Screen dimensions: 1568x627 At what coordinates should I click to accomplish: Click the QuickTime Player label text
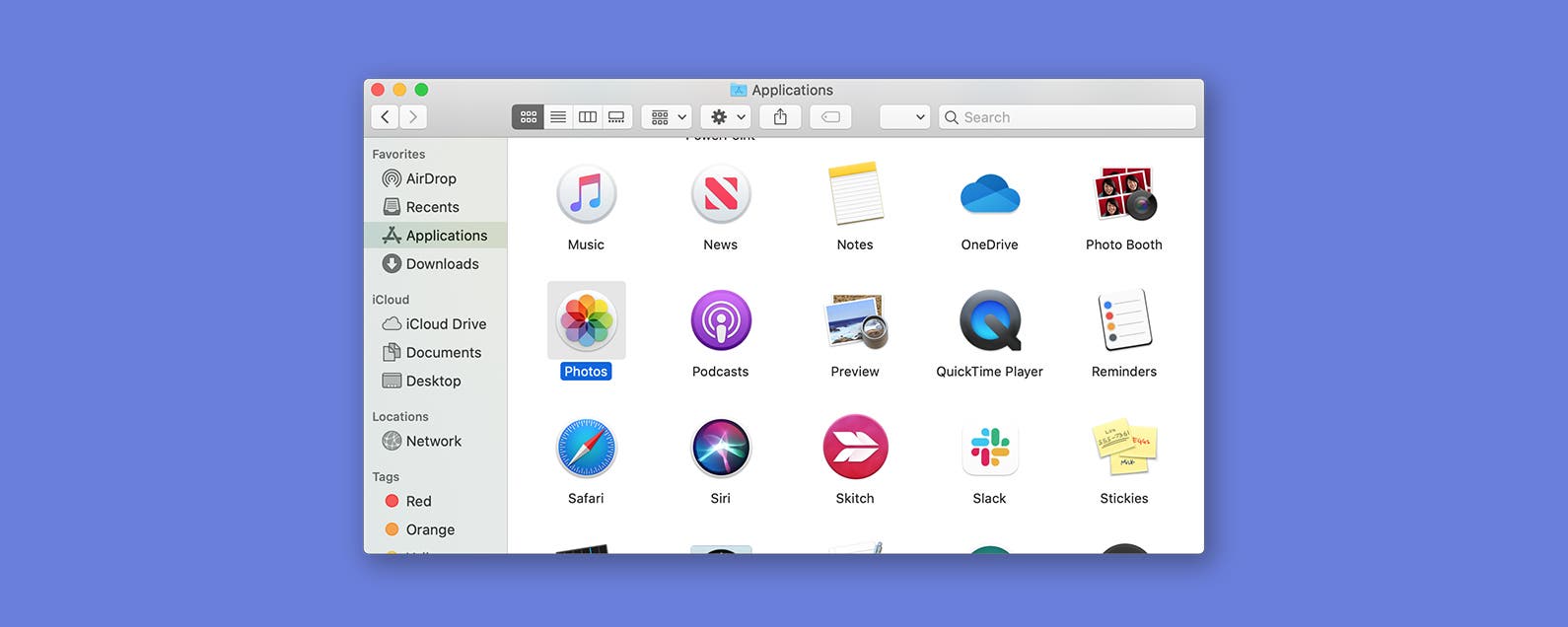pos(989,372)
